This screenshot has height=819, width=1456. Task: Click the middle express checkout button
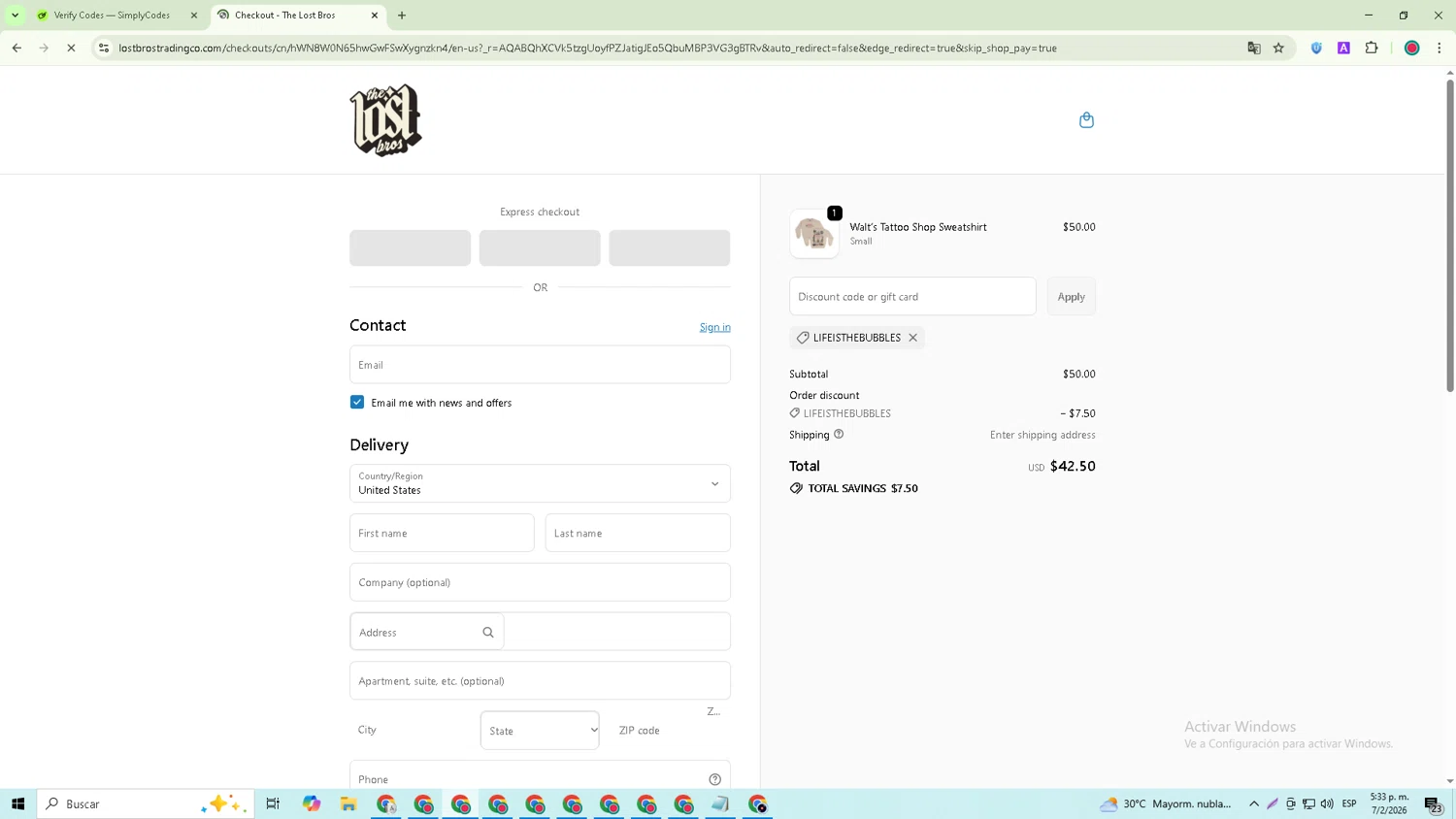point(540,247)
